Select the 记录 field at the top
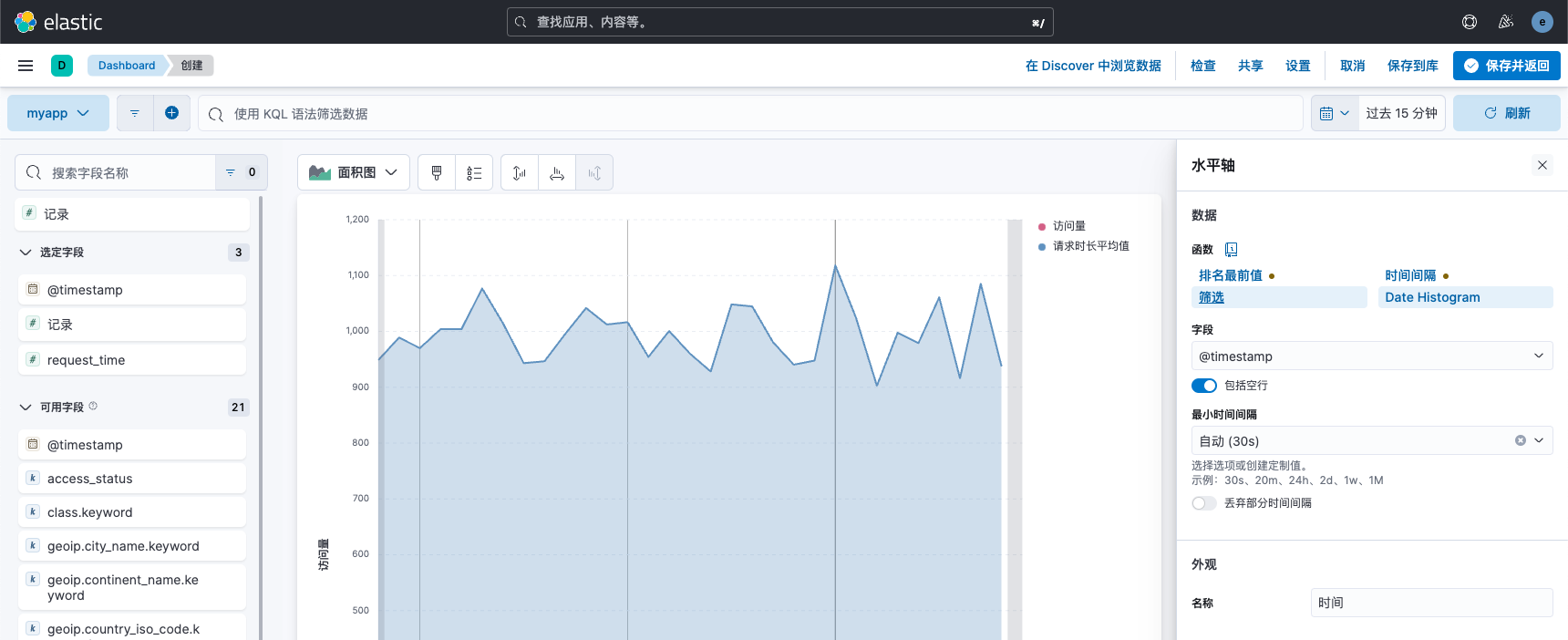Viewport: 1568px width, 640px height. 132,213
